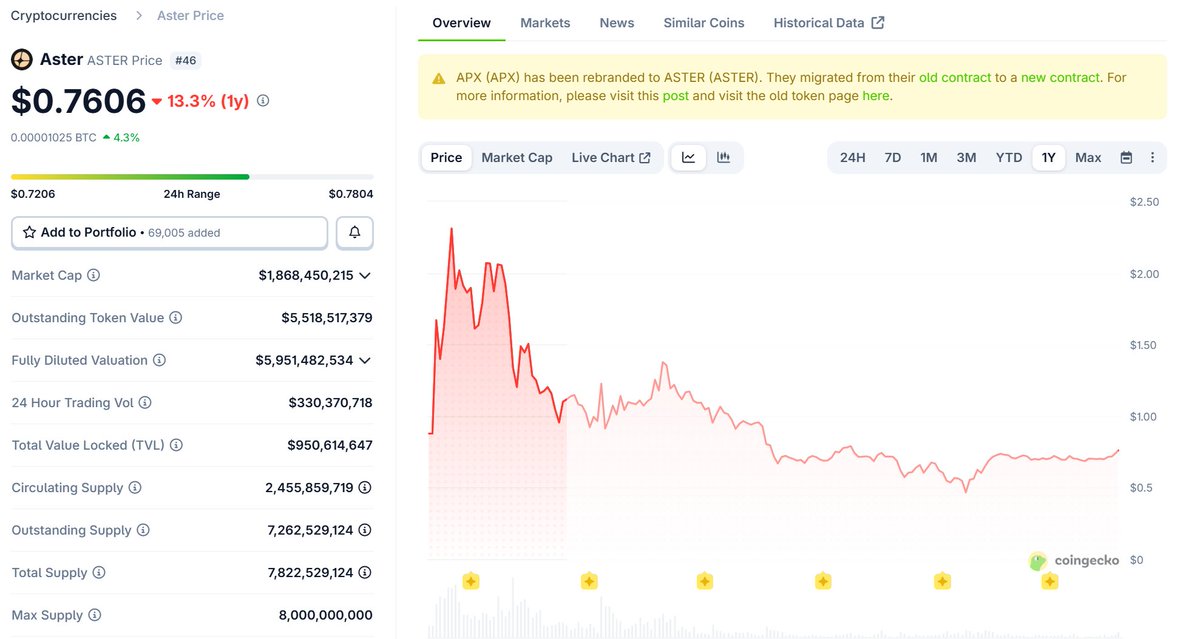Click the last yellow news marker under chart
Image resolution: width=1200 pixels, height=639 pixels.
pyautogui.click(x=1049, y=581)
